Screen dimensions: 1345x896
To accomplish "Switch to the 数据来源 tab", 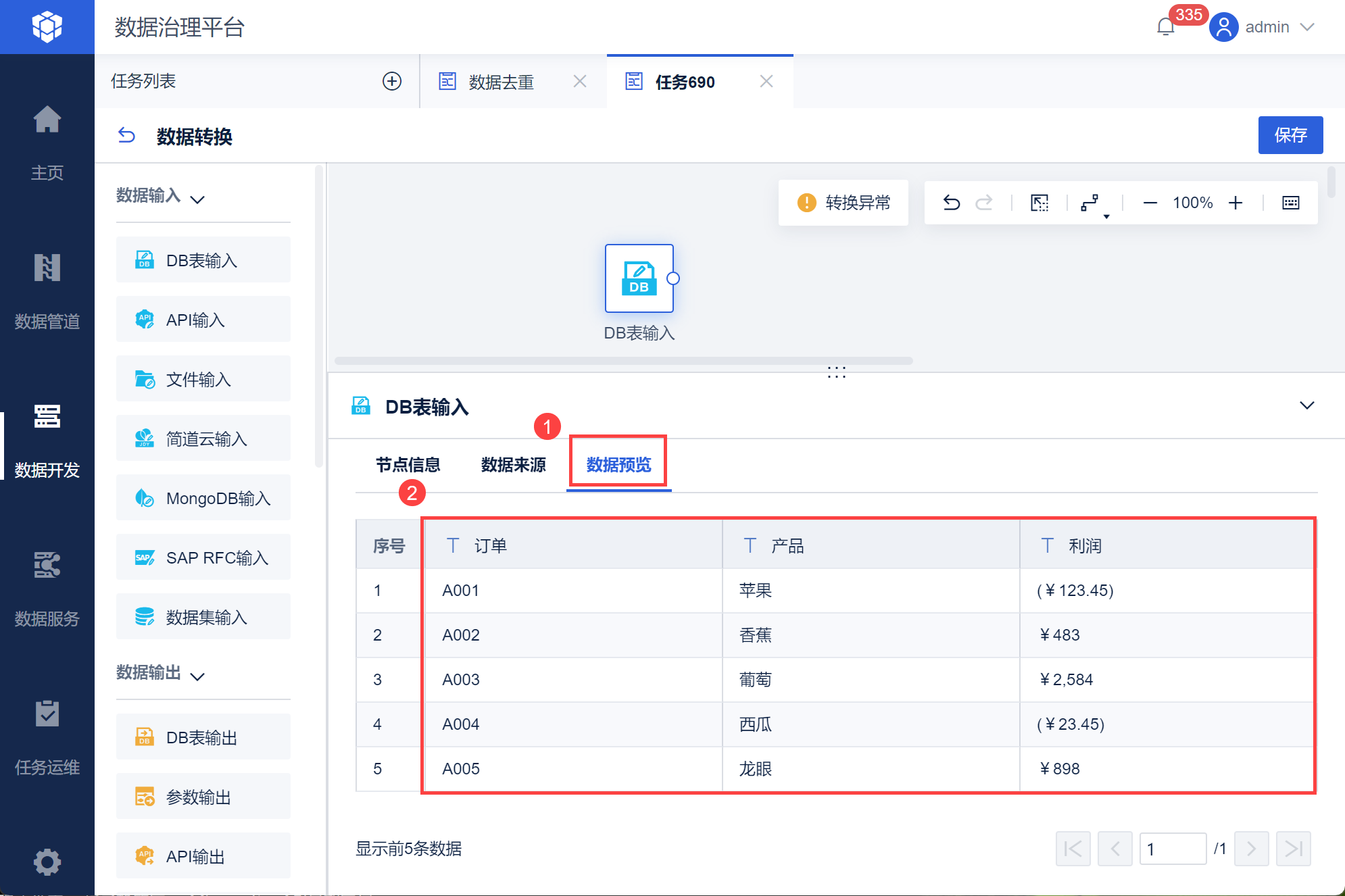I will (x=513, y=465).
